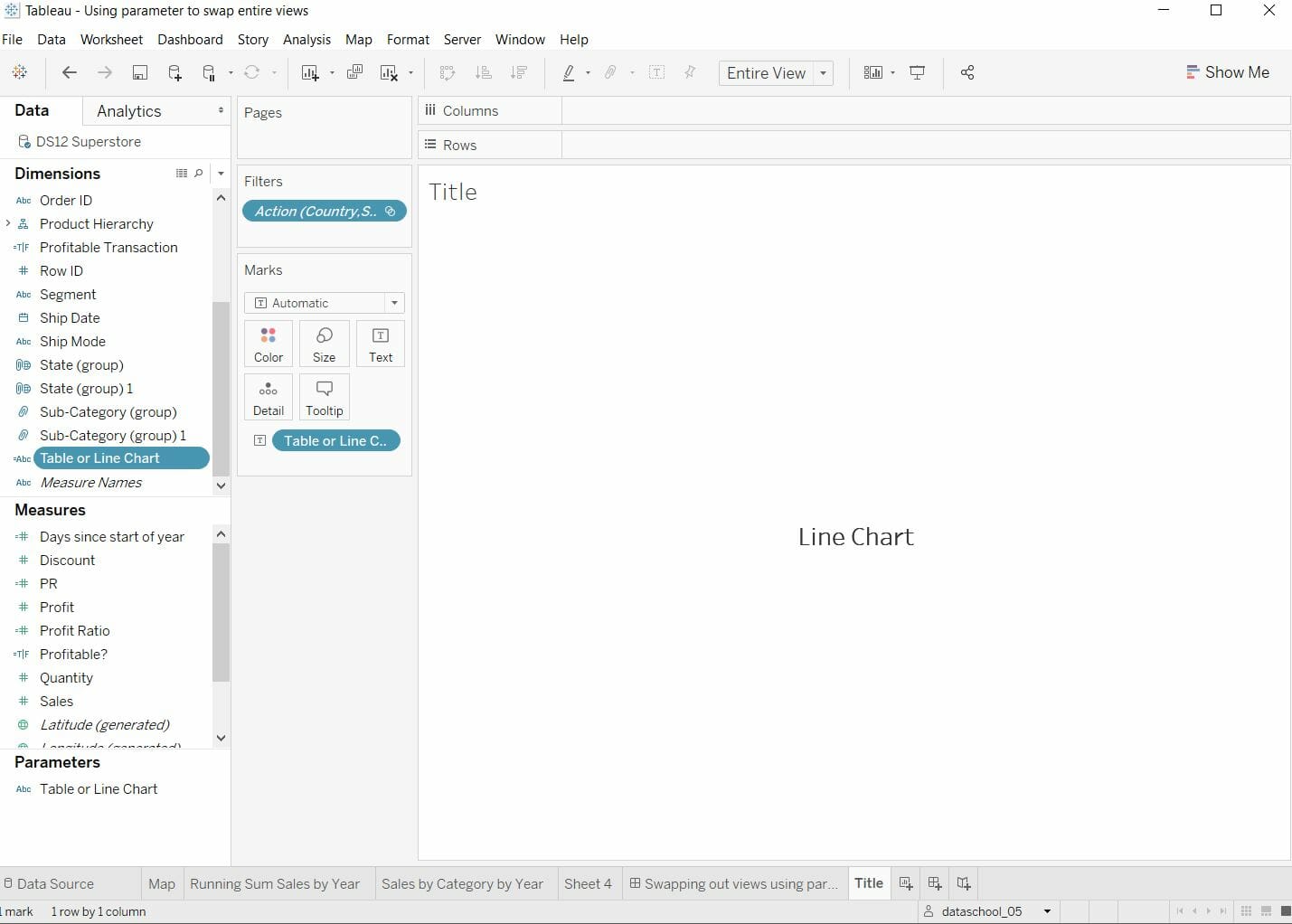Select the Table or Line Chart dimension
The width and height of the screenshot is (1292, 924).
click(x=121, y=458)
